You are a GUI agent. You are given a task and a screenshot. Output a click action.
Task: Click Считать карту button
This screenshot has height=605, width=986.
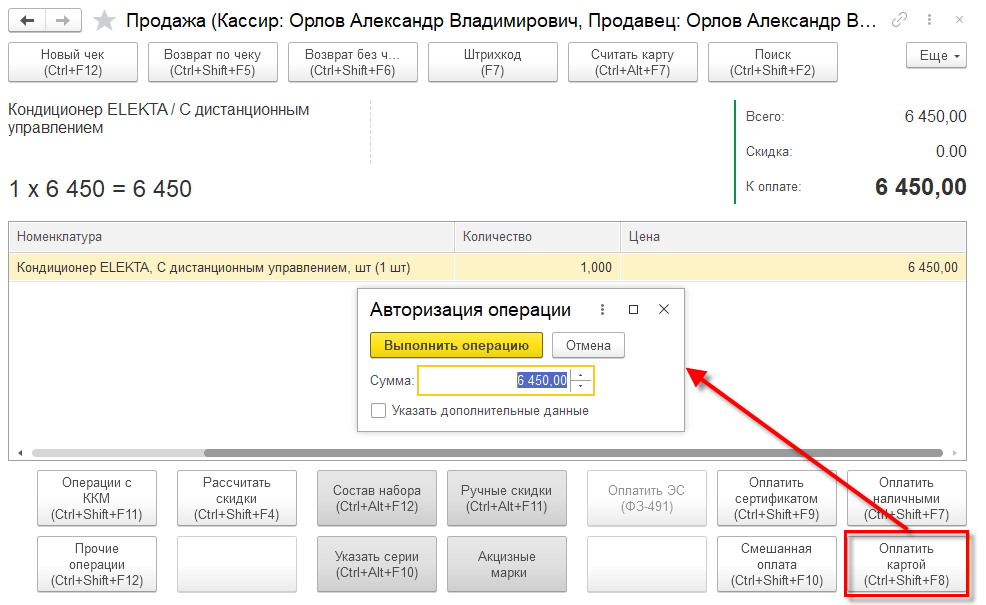(x=633, y=62)
